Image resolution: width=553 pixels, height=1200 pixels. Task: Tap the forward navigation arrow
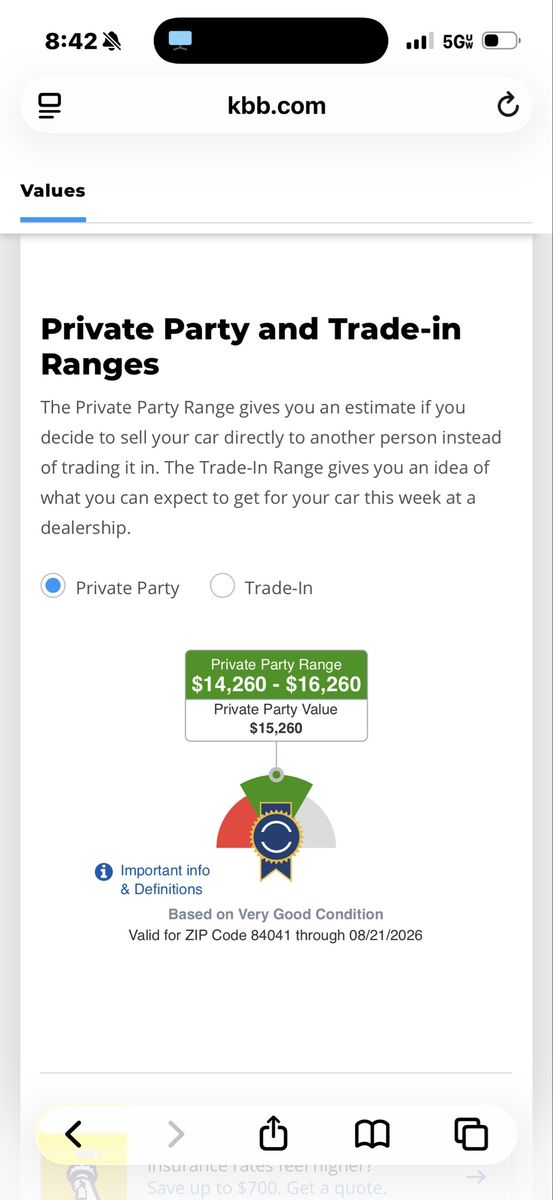pos(176,1133)
